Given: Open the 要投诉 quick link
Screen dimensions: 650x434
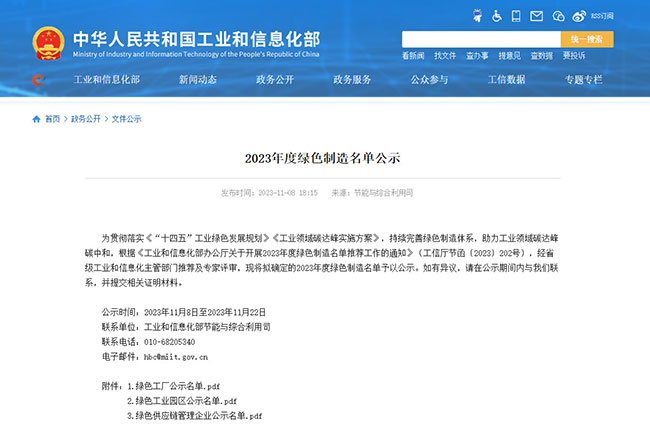Looking at the screenshot, I should [x=574, y=56].
